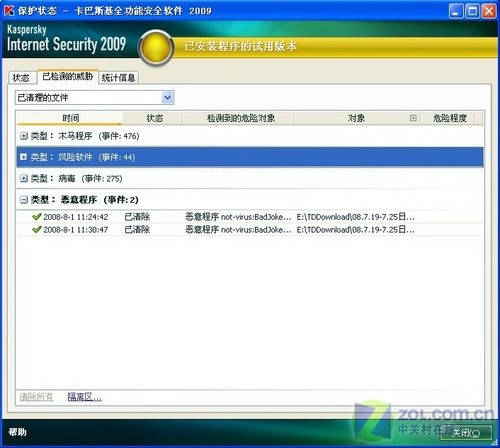
Task: Click the plus icon in 对象 header
Action: [x=413, y=118]
